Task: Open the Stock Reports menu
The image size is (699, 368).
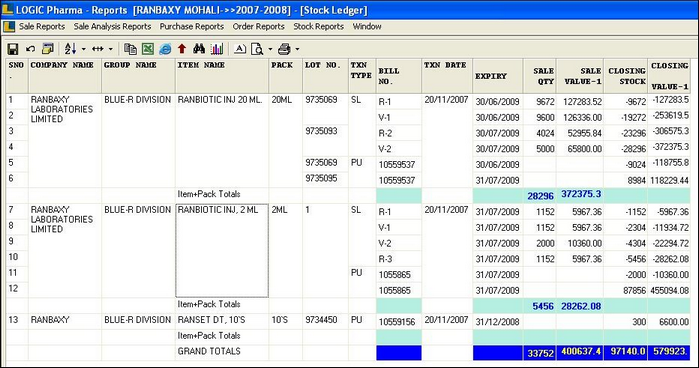Action: click(x=318, y=26)
